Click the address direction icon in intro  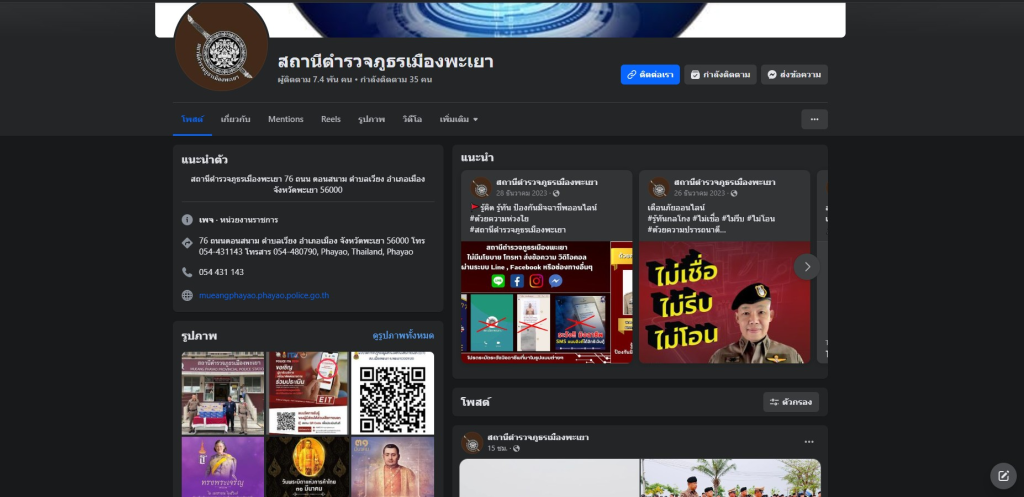[187, 242]
